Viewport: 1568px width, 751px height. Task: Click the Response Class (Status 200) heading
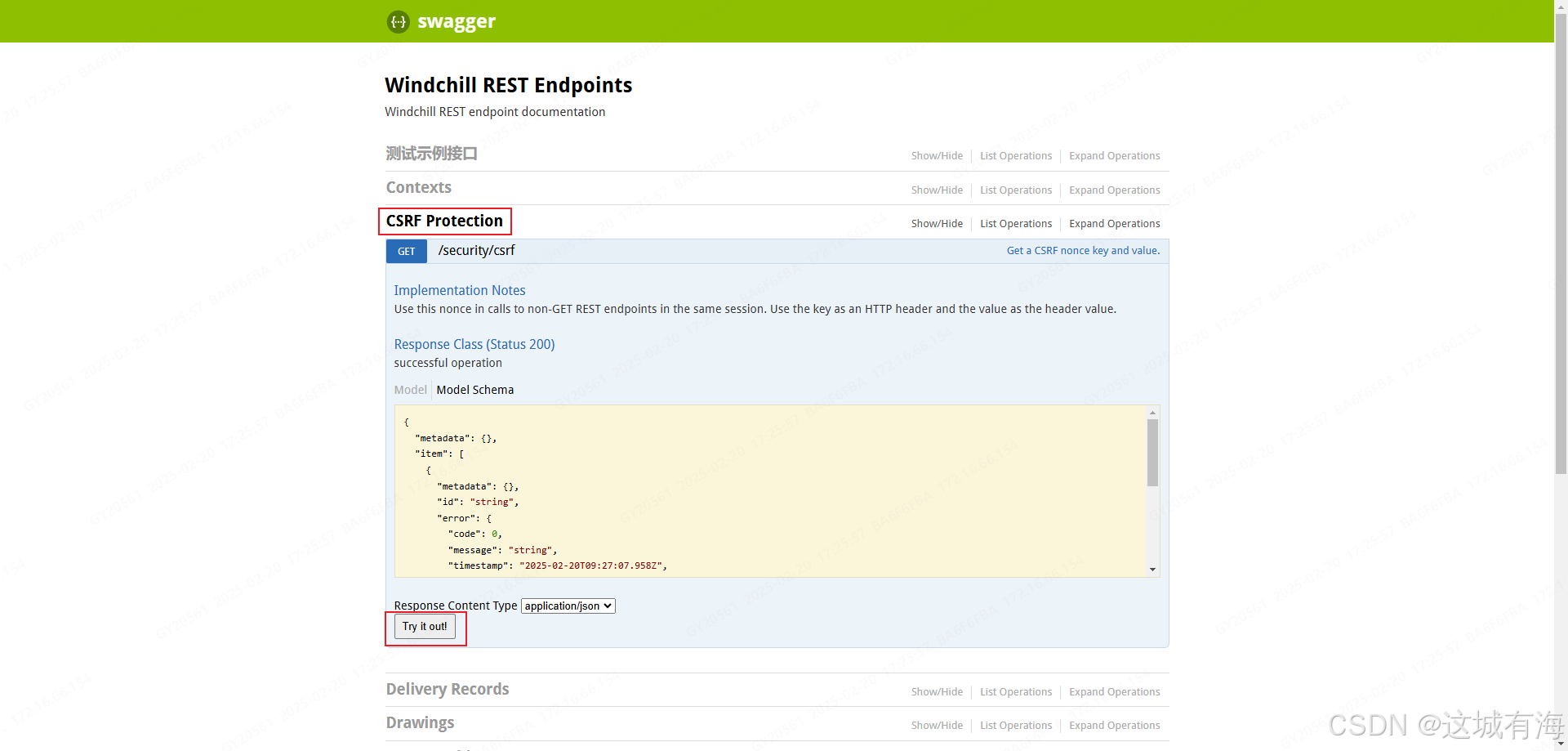[x=474, y=345]
